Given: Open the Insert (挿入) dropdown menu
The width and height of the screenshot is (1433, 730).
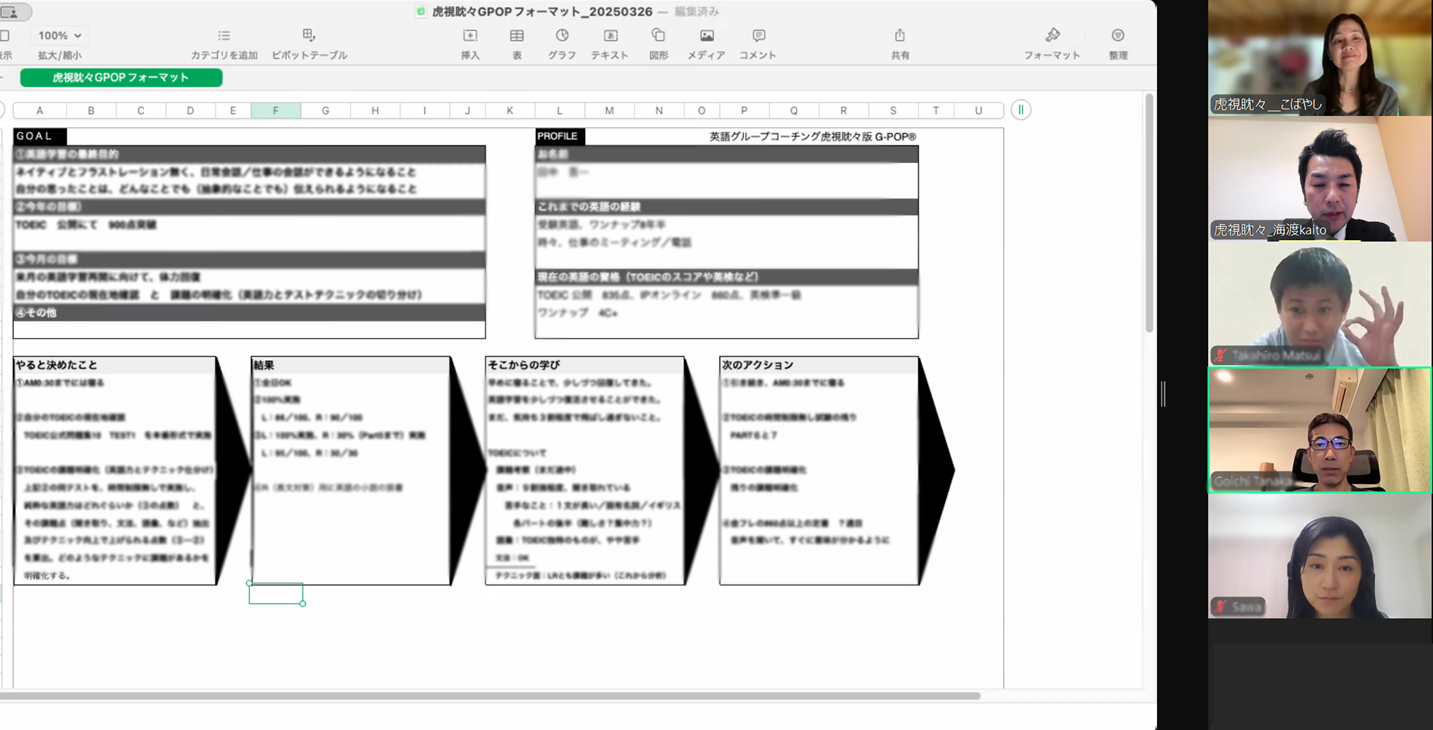Looking at the screenshot, I should pos(470,36).
